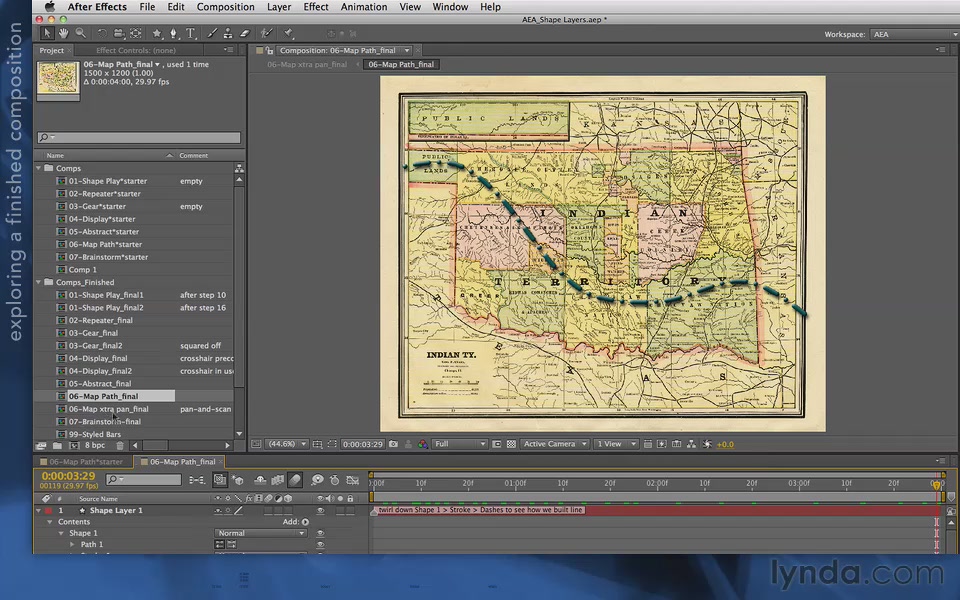
Task: Toggle Pixel Aspect Ratio Correction icon
Action: tap(647, 444)
